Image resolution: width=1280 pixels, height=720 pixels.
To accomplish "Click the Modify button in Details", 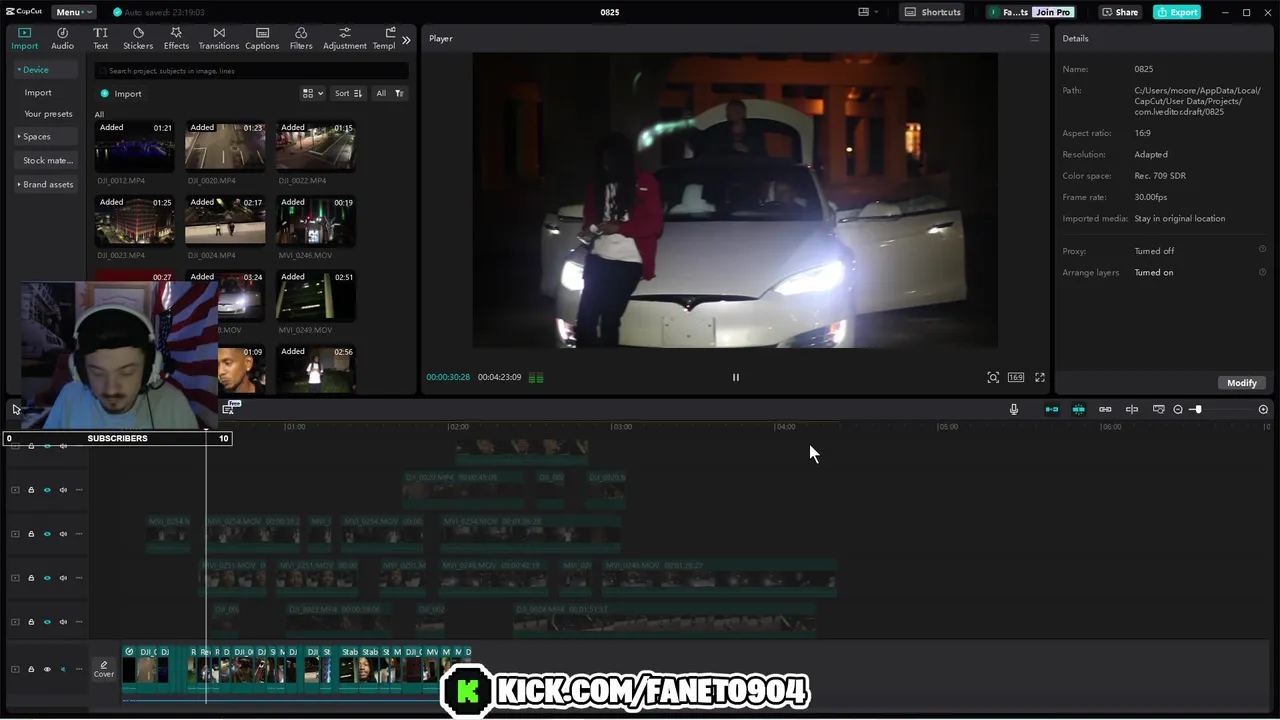I will coord(1241,383).
